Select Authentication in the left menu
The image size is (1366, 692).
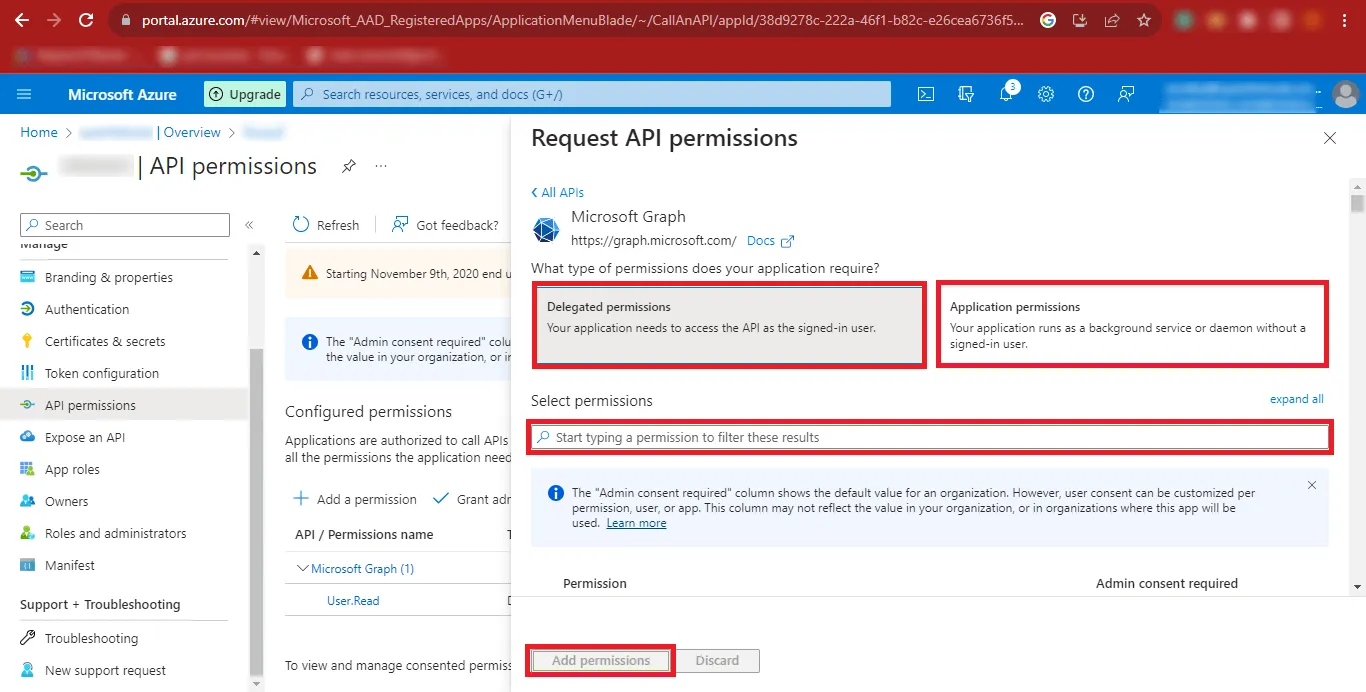coord(88,309)
